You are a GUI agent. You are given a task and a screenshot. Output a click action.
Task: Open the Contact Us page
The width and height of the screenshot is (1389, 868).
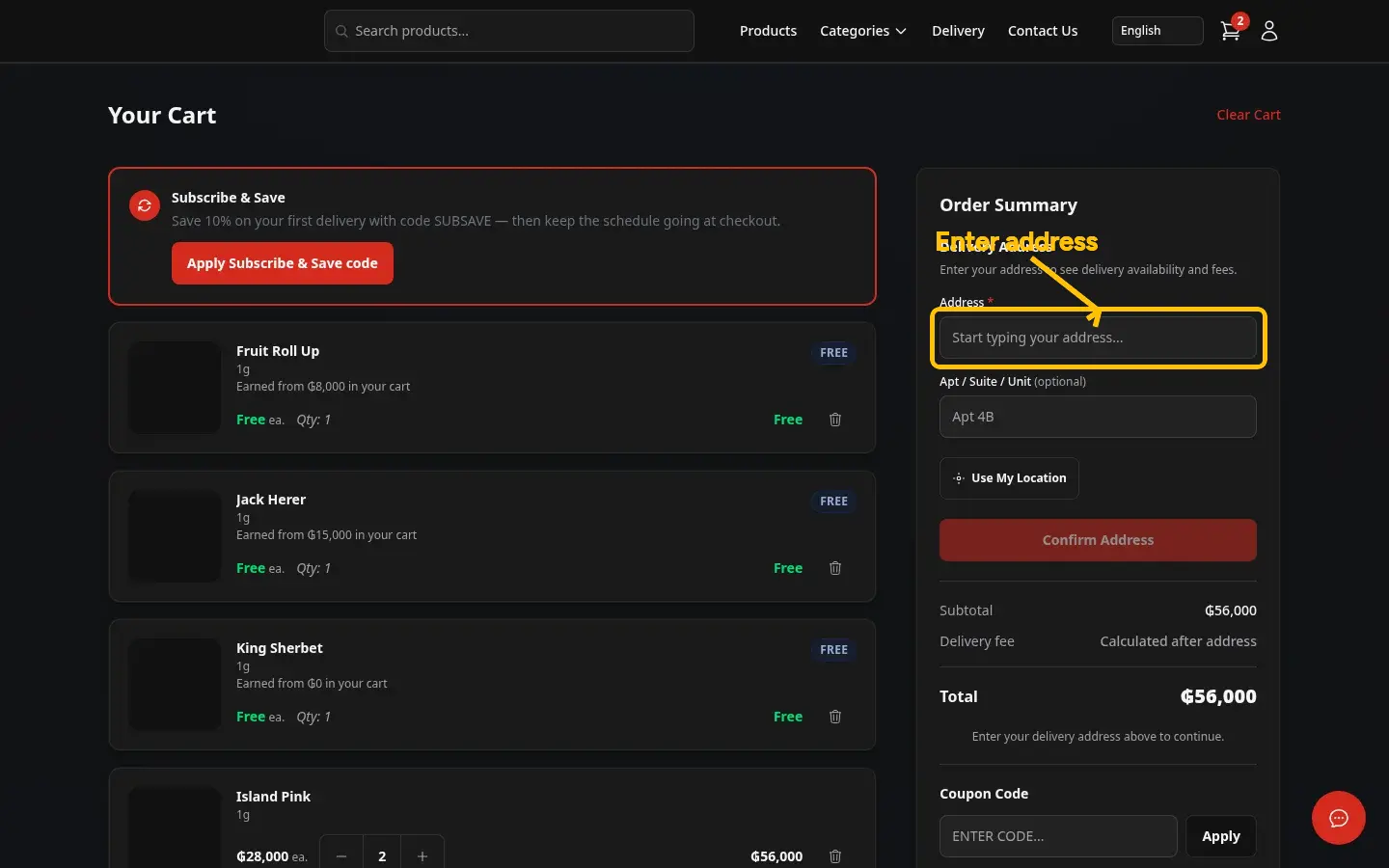(x=1043, y=31)
